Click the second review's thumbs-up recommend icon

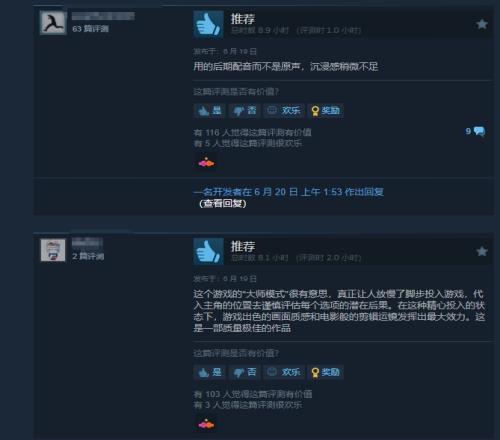coord(208,251)
